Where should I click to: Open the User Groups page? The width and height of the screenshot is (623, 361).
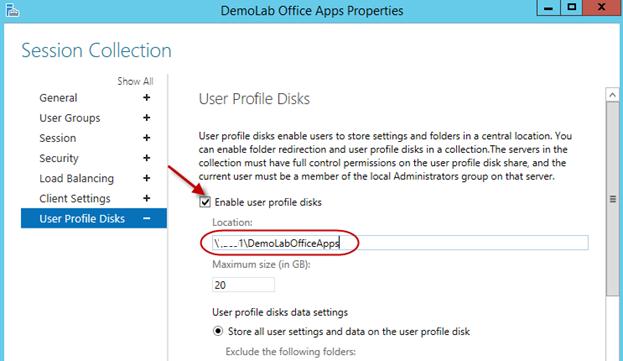pyautogui.click(x=70, y=118)
